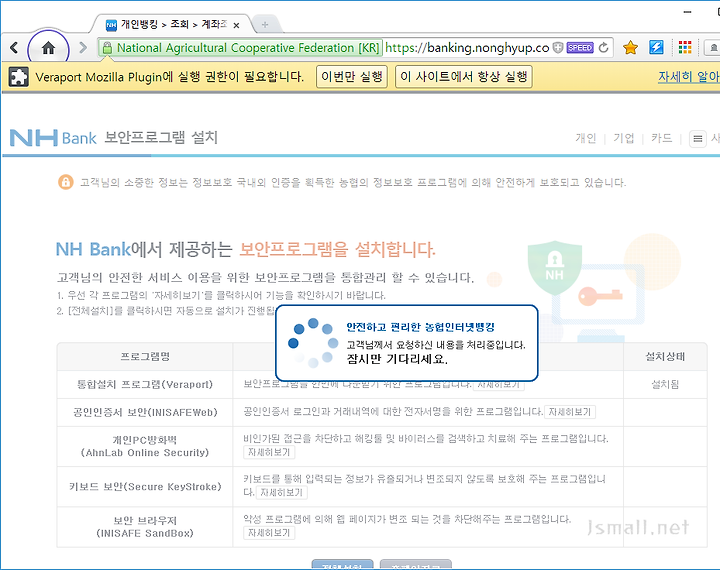Go to the home page icon

click(x=48, y=48)
